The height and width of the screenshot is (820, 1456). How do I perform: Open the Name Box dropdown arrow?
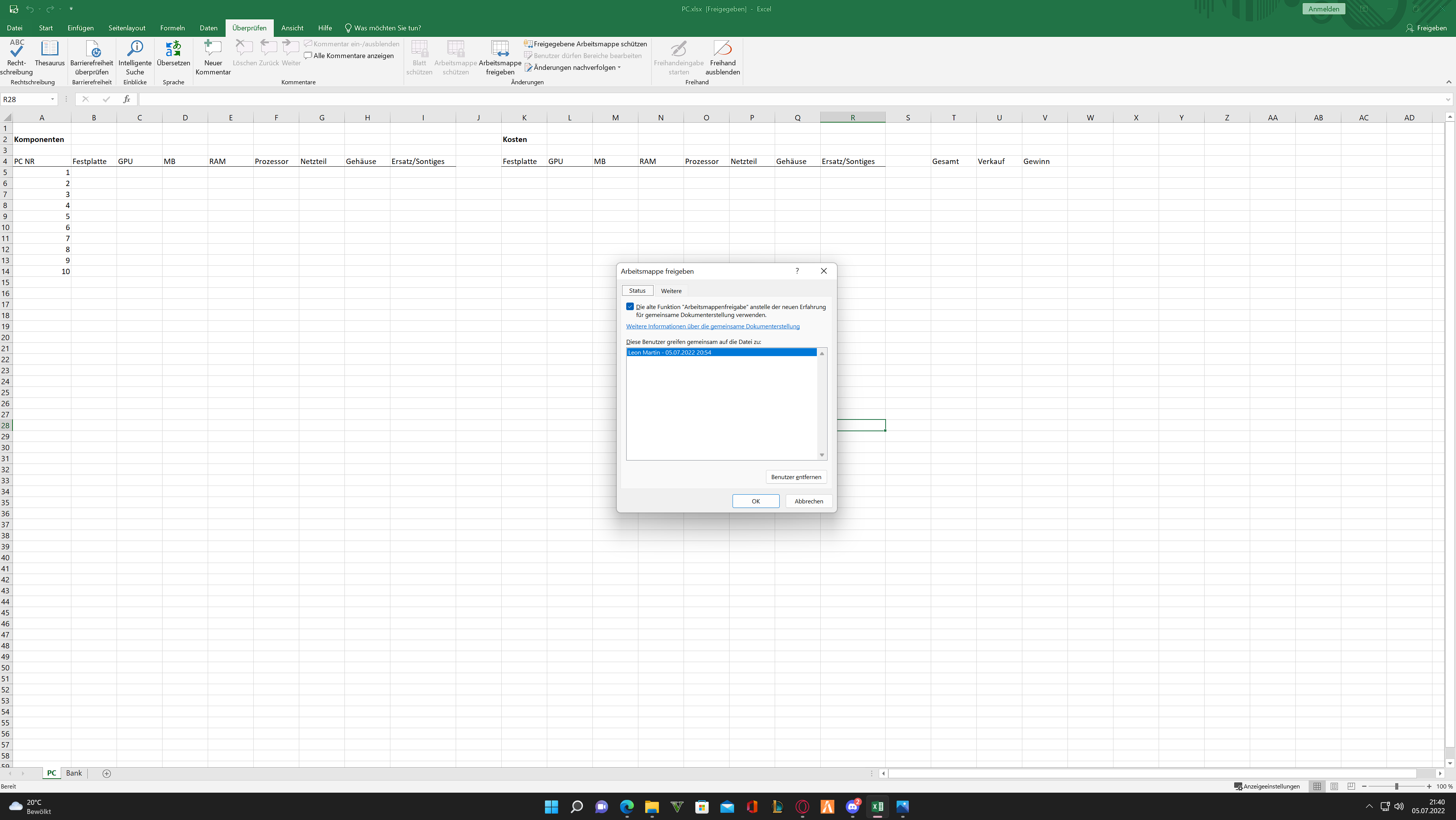[x=52, y=99]
